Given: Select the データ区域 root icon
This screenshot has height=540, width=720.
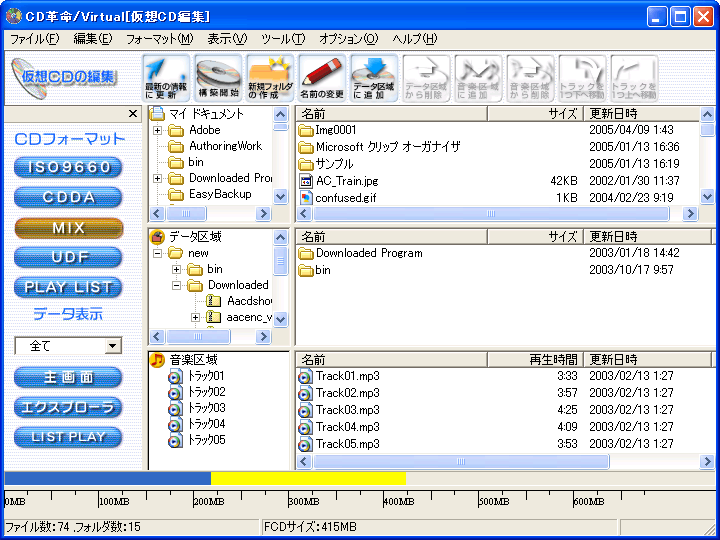Looking at the screenshot, I should (x=158, y=237).
